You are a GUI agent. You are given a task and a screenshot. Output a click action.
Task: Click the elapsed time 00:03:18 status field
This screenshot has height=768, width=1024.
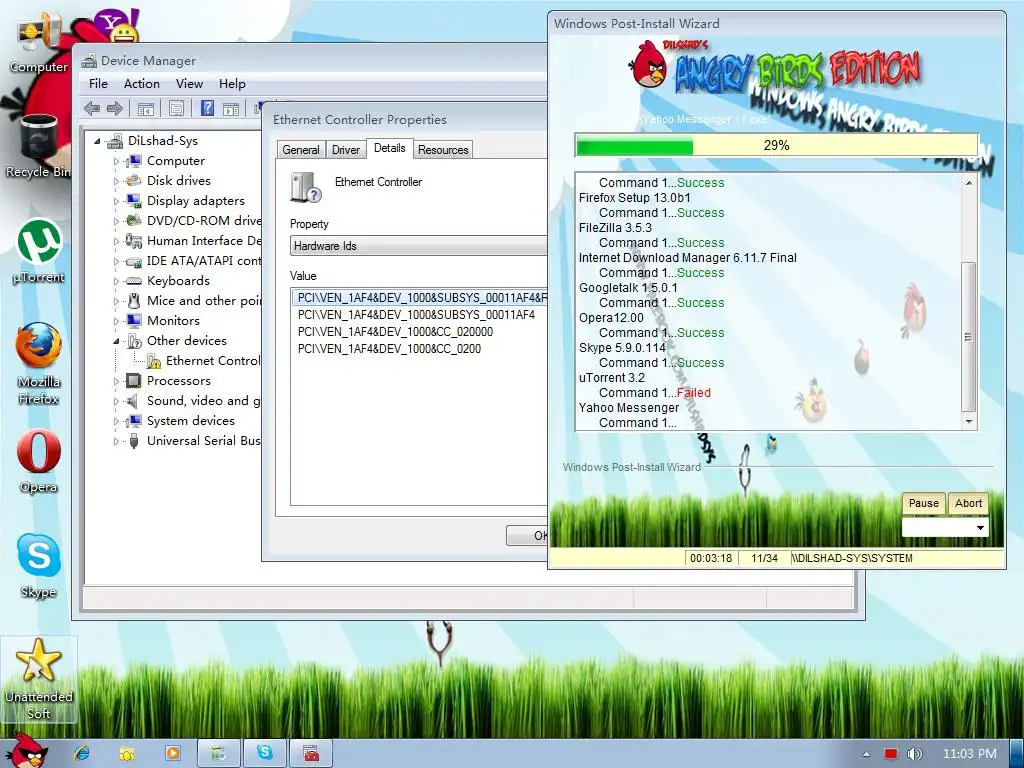[711, 558]
